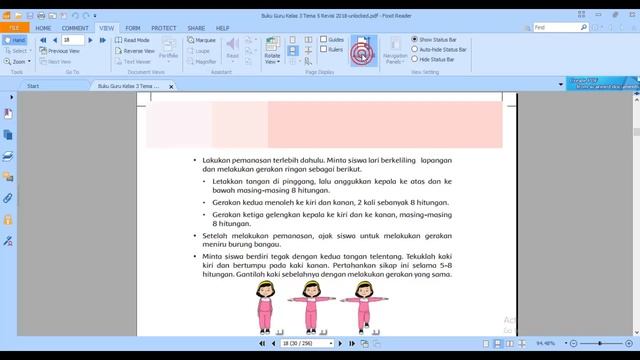The height and width of the screenshot is (360, 640).
Task: Switch to the PROTECT ribbon tab
Action: [164, 28]
